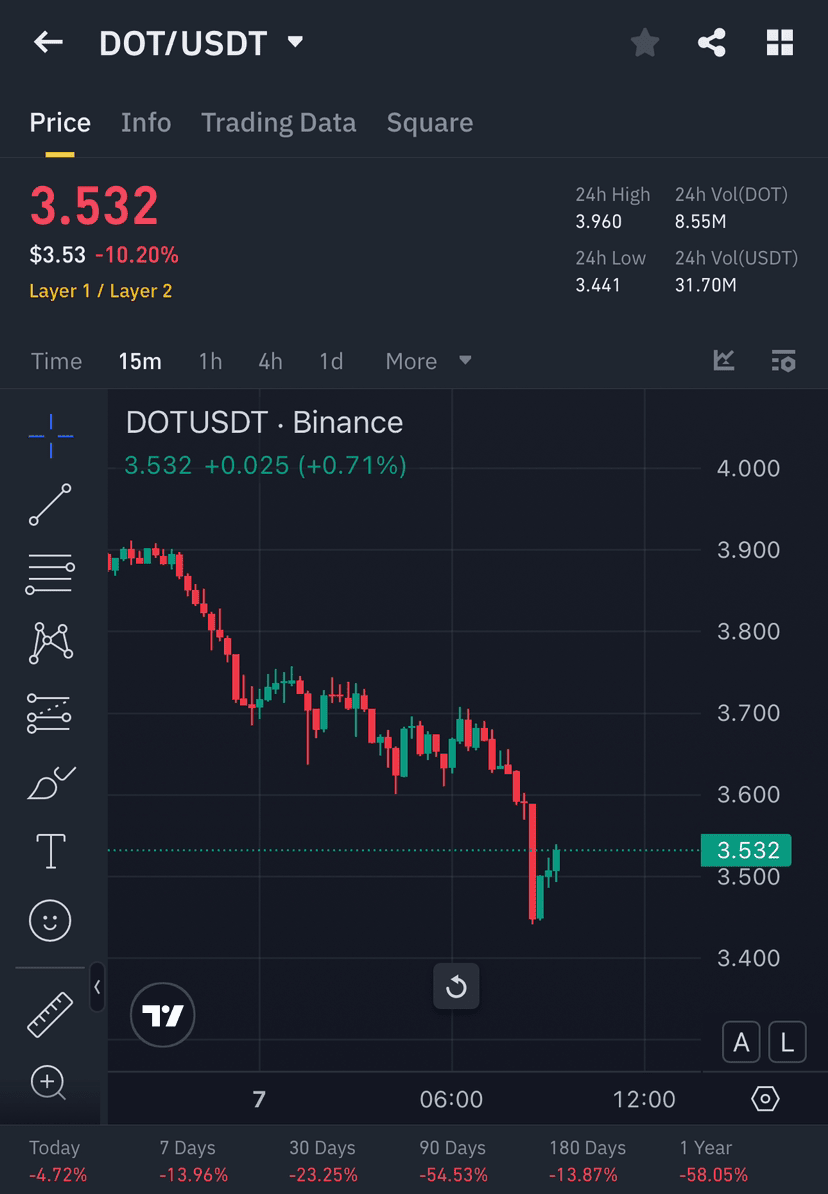Screen dimensions: 828x1194
Task: Click the 1 Year -58.05% change
Action: (713, 1161)
